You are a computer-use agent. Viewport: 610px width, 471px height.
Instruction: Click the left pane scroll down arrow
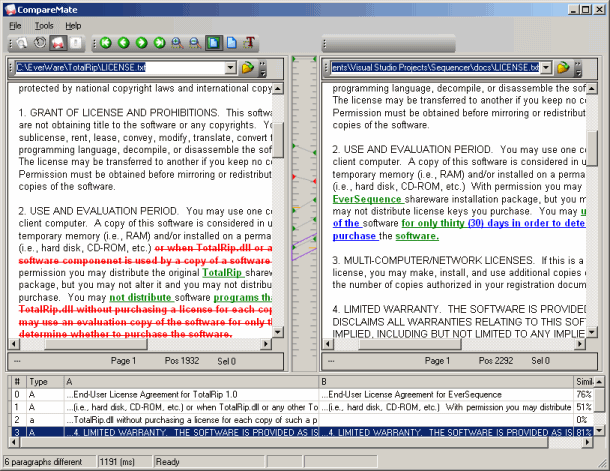coord(278,332)
